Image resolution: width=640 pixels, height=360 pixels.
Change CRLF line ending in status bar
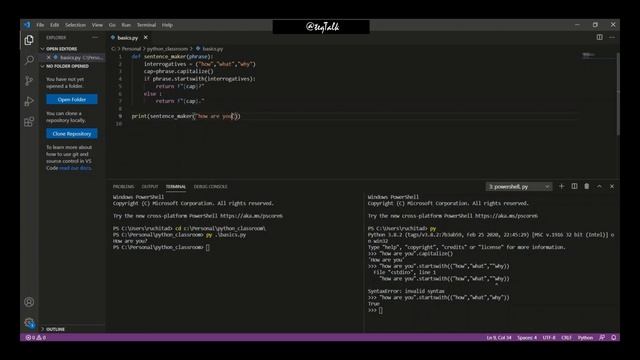[567, 338]
